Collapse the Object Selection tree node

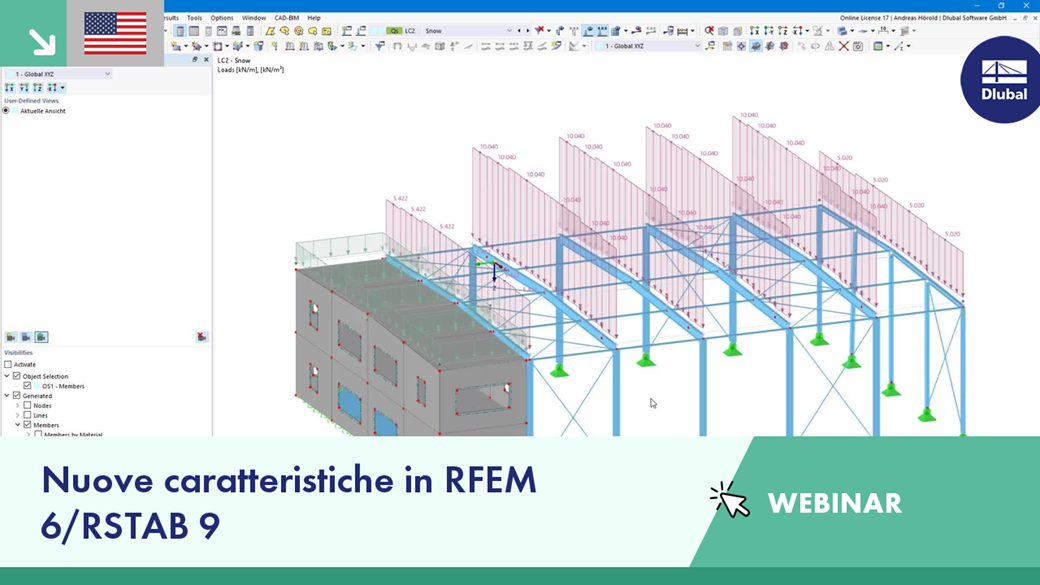pos(7,376)
